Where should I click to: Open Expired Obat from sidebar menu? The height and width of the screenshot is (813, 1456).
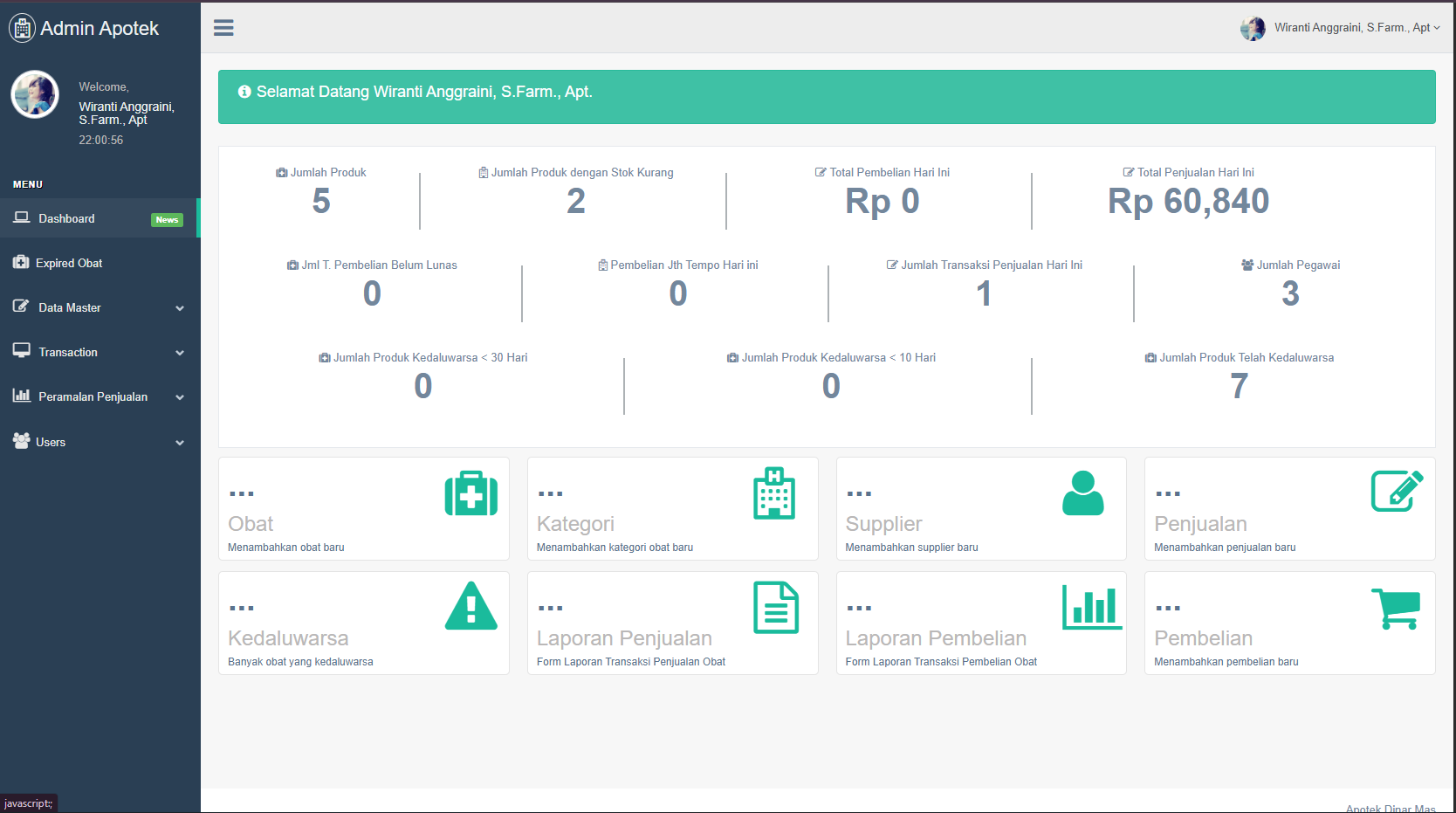pos(68,263)
